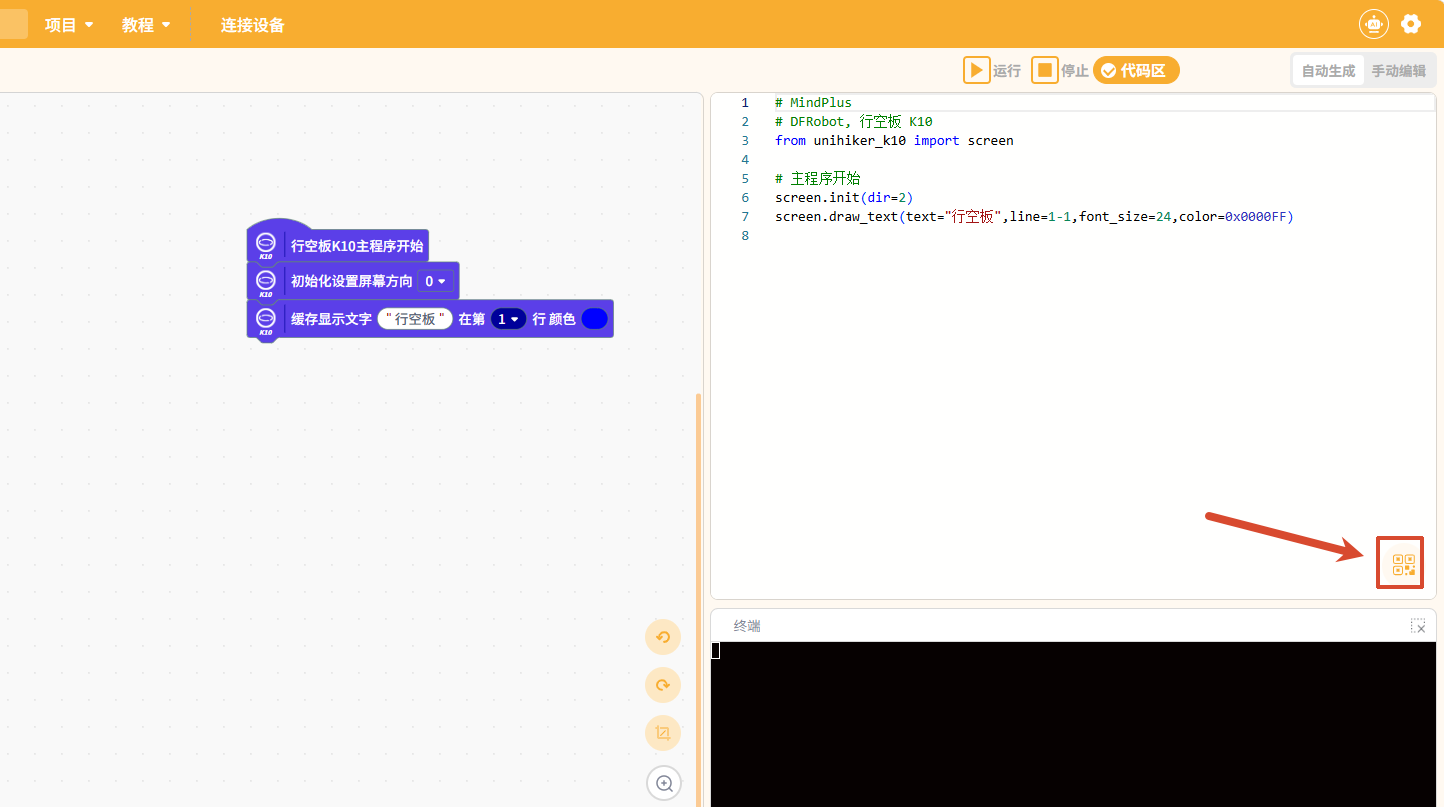This screenshot has height=807, width=1444.
Task: Click the crop icon in workspace
Action: click(x=663, y=733)
